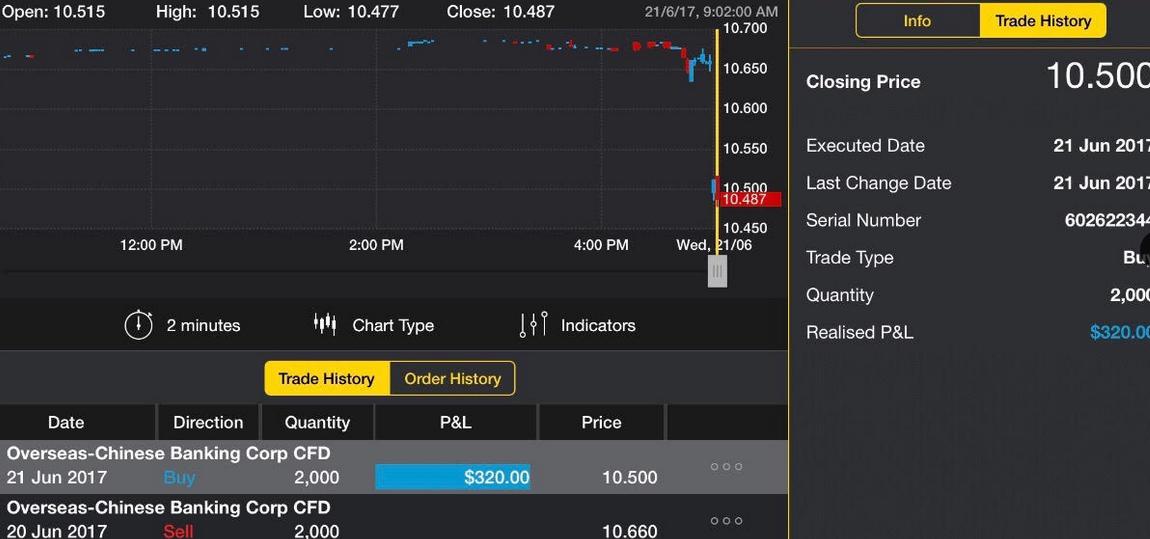Click the Close: 10.487 value above the chart

[500, 12]
